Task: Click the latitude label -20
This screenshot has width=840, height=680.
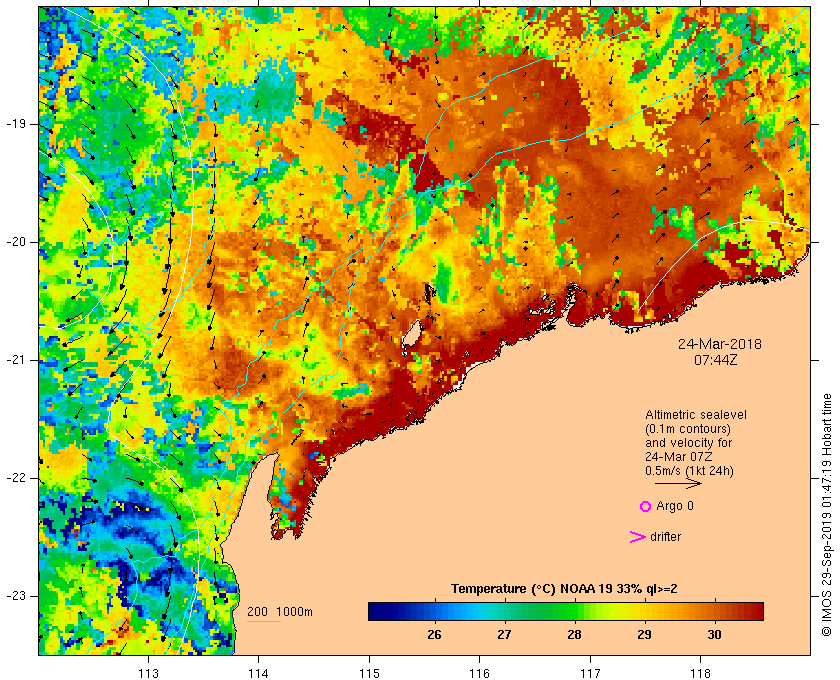Action: pyautogui.click(x=16, y=242)
